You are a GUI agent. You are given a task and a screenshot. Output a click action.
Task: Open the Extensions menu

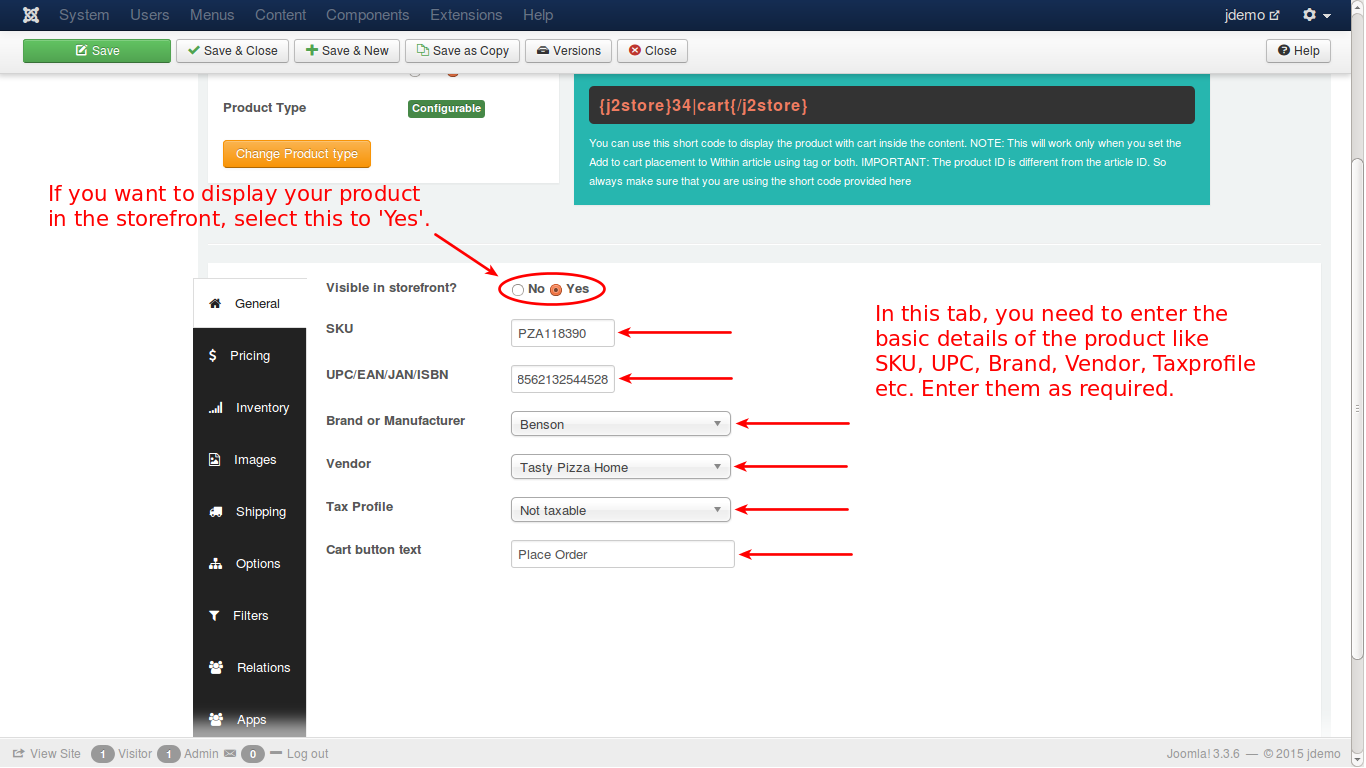pyautogui.click(x=466, y=15)
